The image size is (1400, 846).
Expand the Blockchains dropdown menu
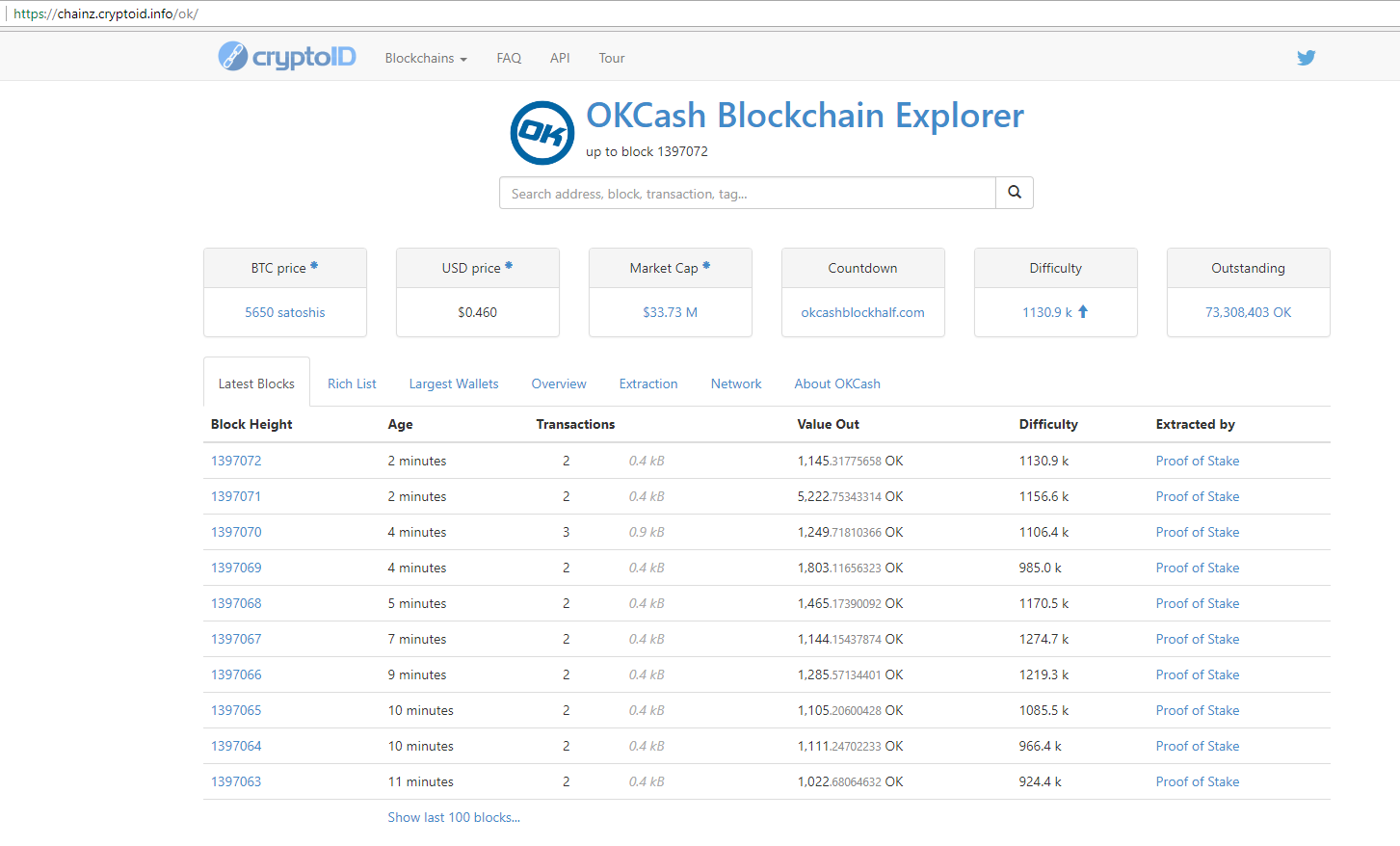pyautogui.click(x=426, y=58)
